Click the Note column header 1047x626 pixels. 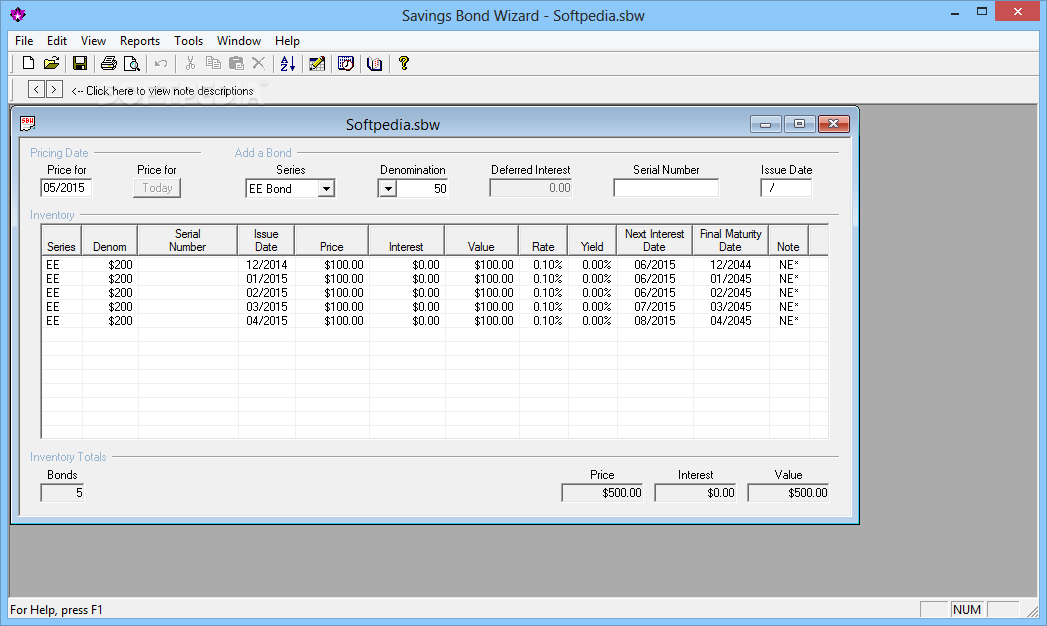(788, 240)
